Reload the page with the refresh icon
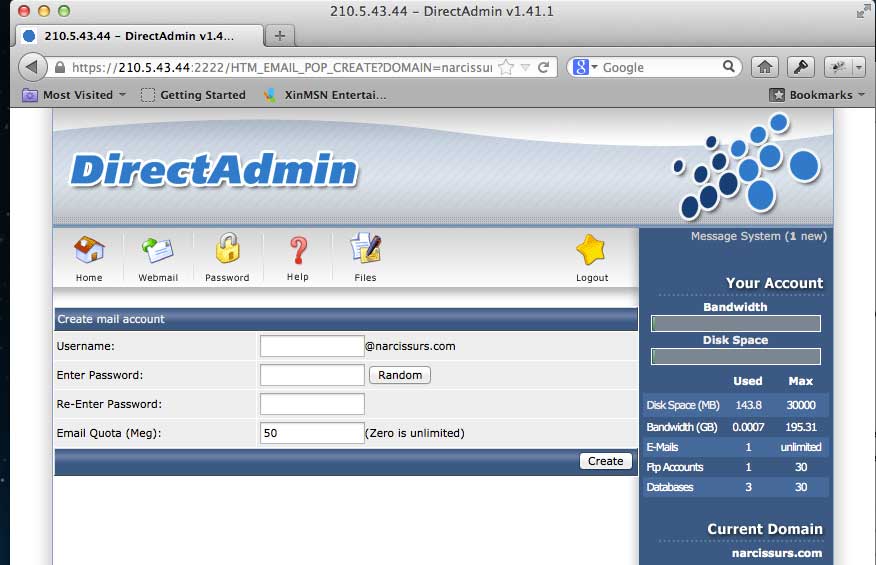Image resolution: width=876 pixels, height=565 pixels. tap(544, 67)
